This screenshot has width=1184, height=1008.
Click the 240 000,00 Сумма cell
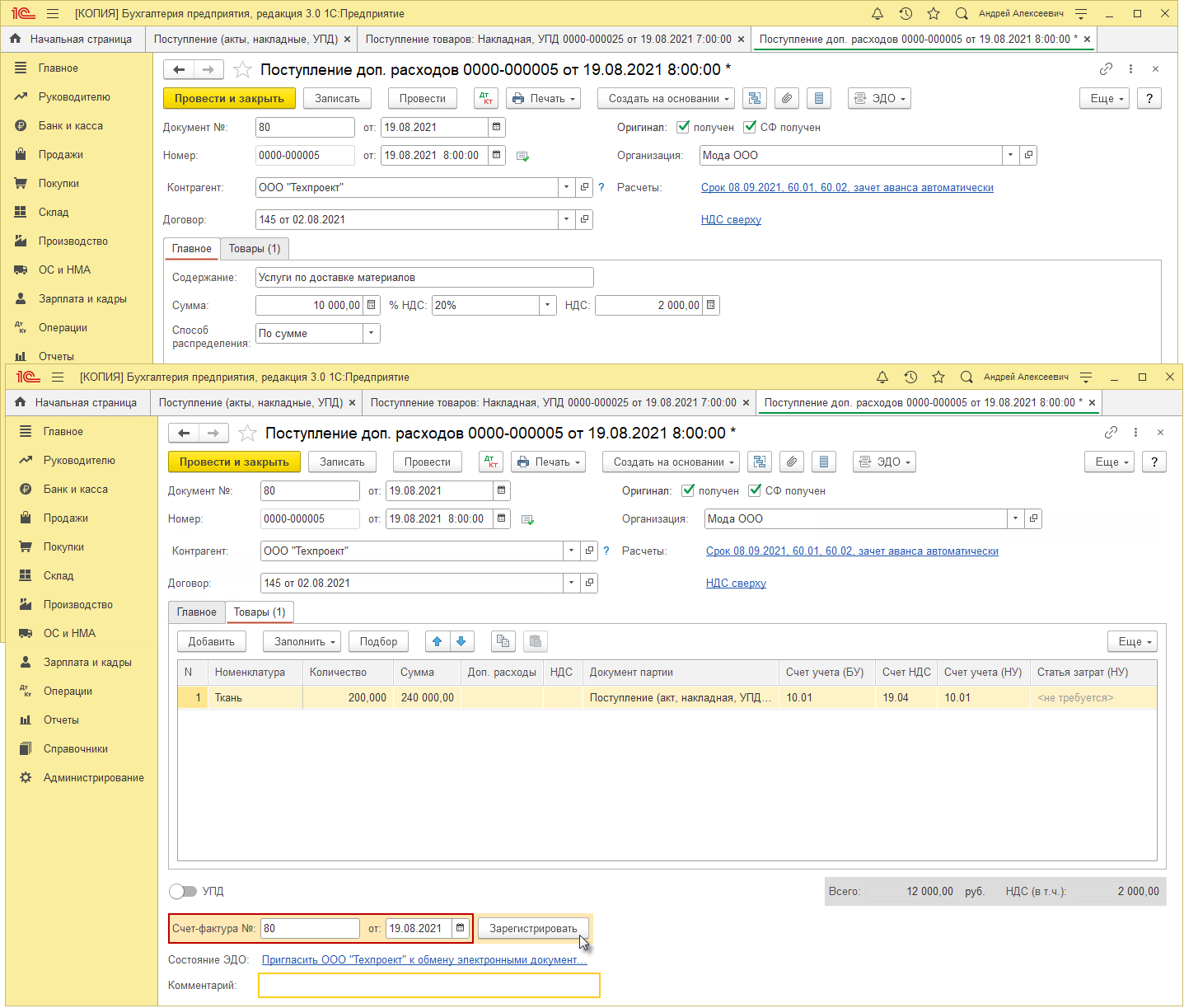point(427,697)
